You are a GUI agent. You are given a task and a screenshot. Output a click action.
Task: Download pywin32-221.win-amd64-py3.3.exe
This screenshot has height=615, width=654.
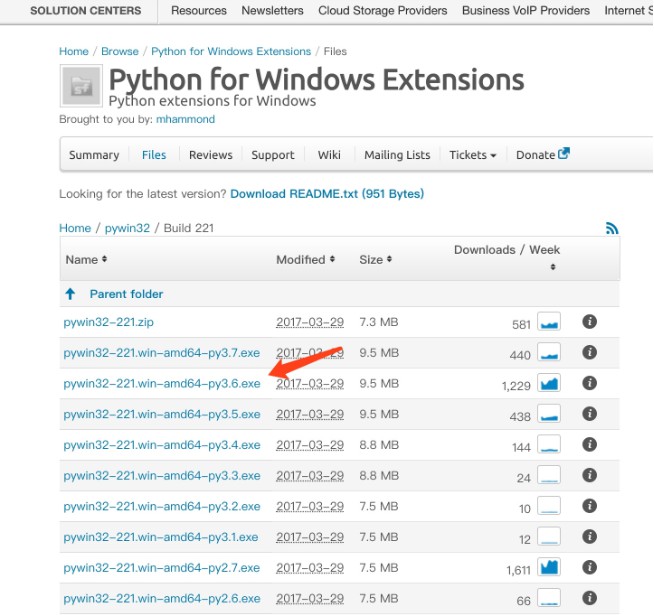pyautogui.click(x=162, y=476)
